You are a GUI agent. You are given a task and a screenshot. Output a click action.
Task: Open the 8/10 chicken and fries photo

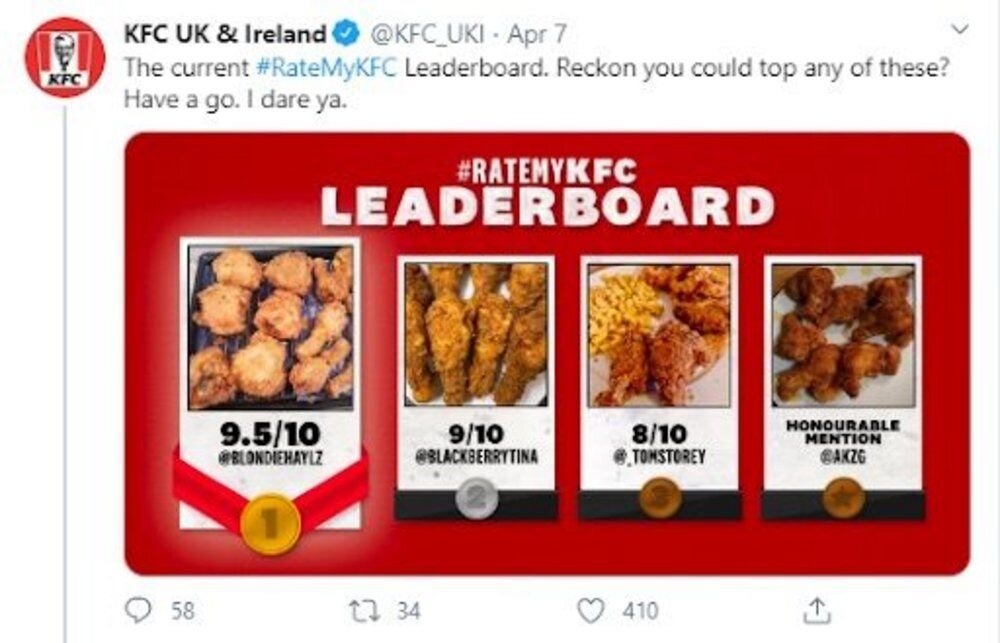[658, 332]
